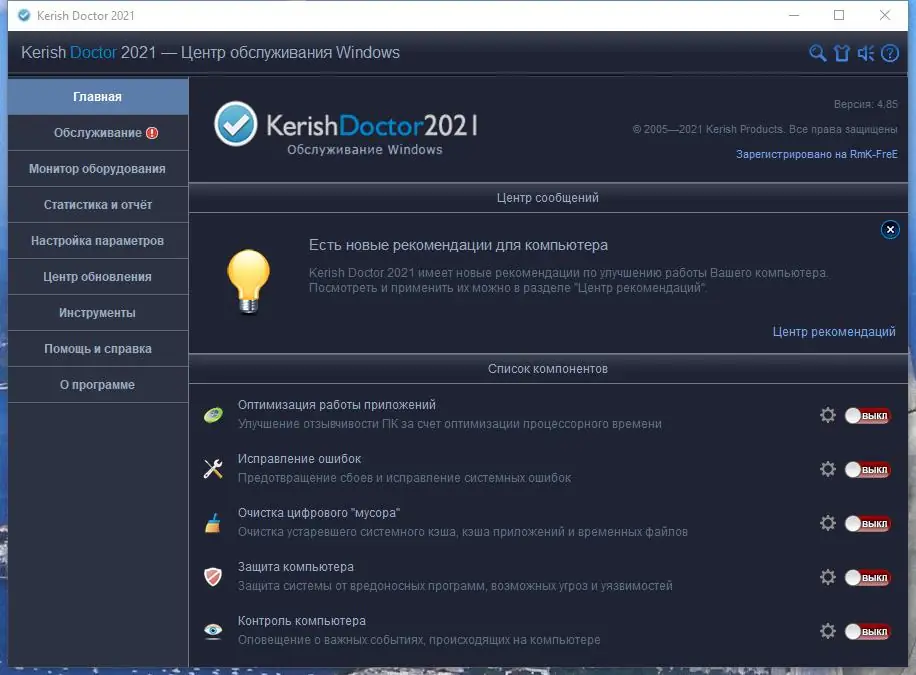Open the search magnifier icon in header
Viewport: 916px width, 675px height.
(817, 53)
